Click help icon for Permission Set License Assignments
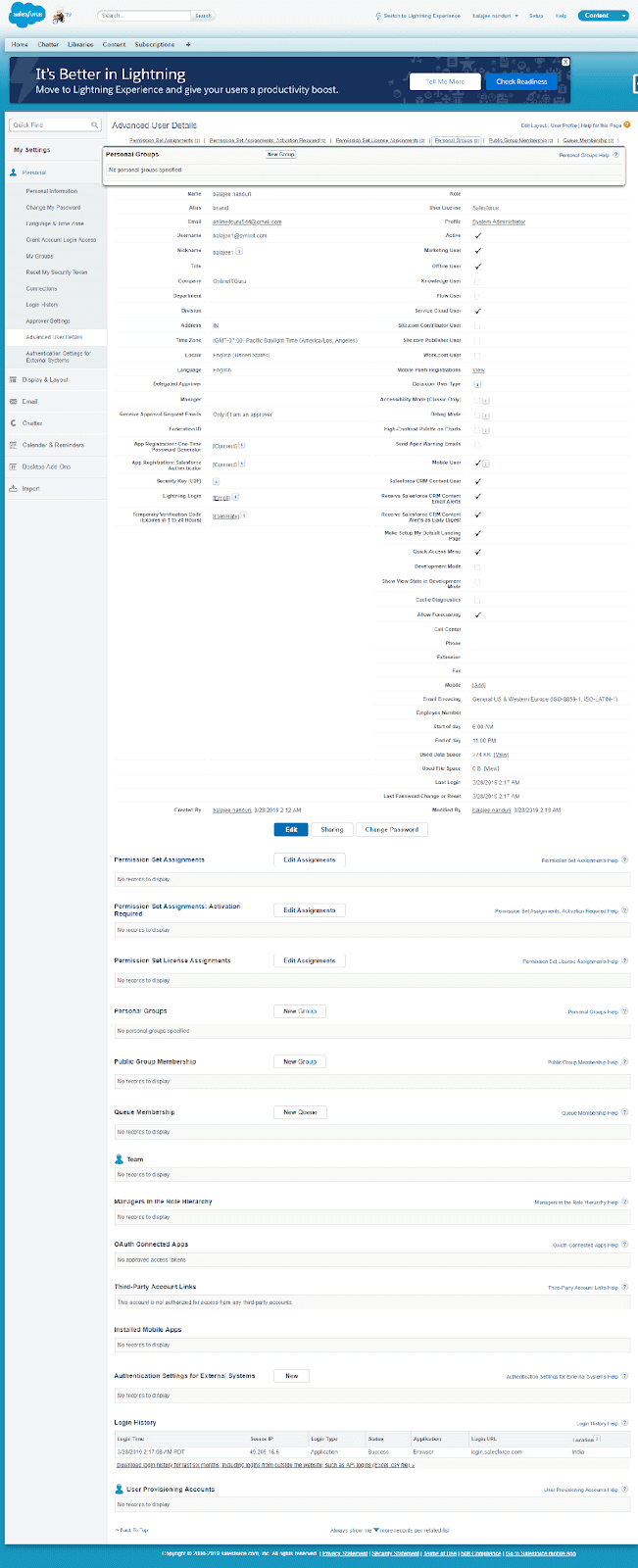 pyautogui.click(x=625, y=961)
